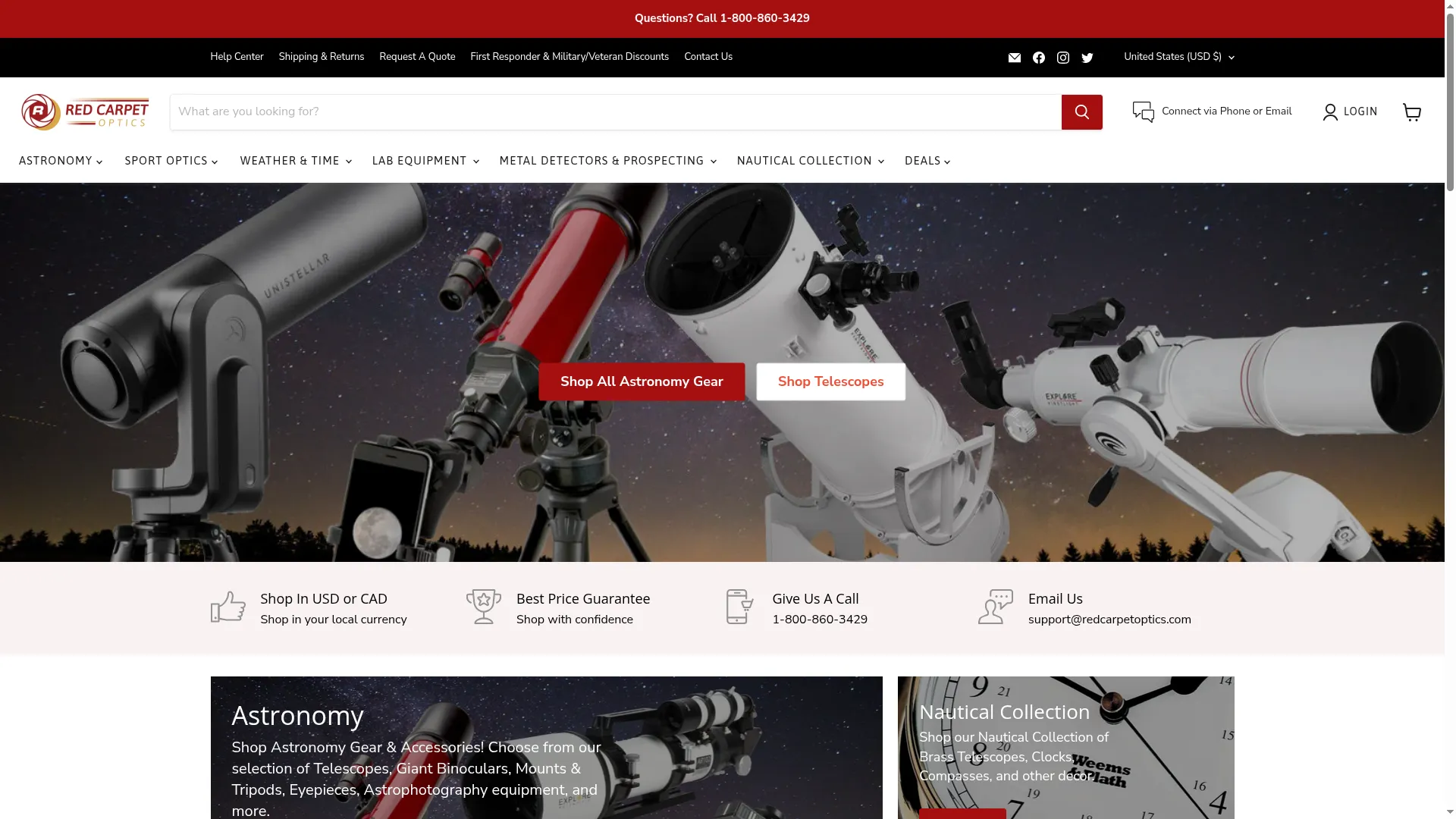Submit search with red magnifier button
The height and width of the screenshot is (819, 1456).
pos(1082,112)
